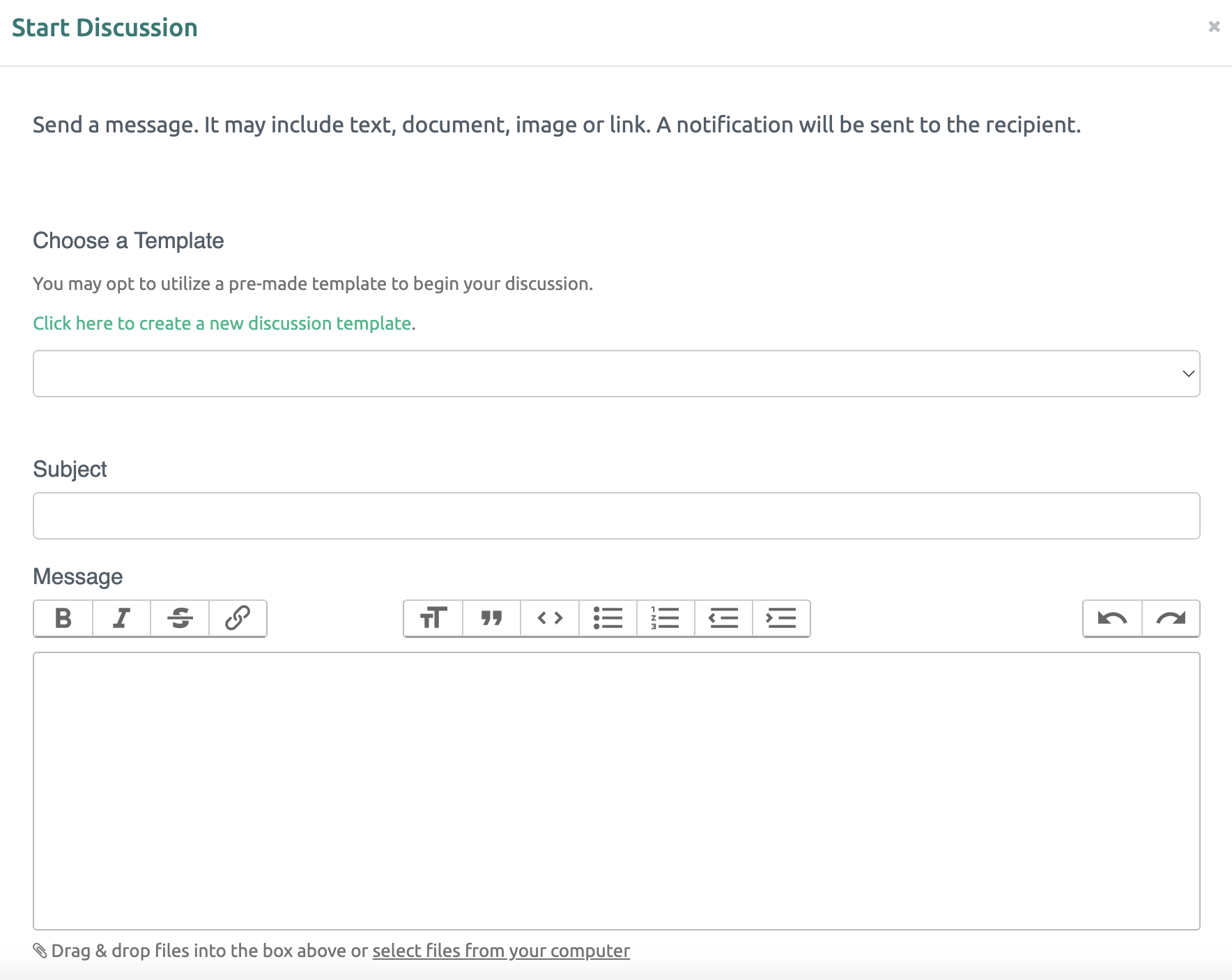Insert a hyperlink using the link icon
1232x980 pixels.
pos(238,618)
